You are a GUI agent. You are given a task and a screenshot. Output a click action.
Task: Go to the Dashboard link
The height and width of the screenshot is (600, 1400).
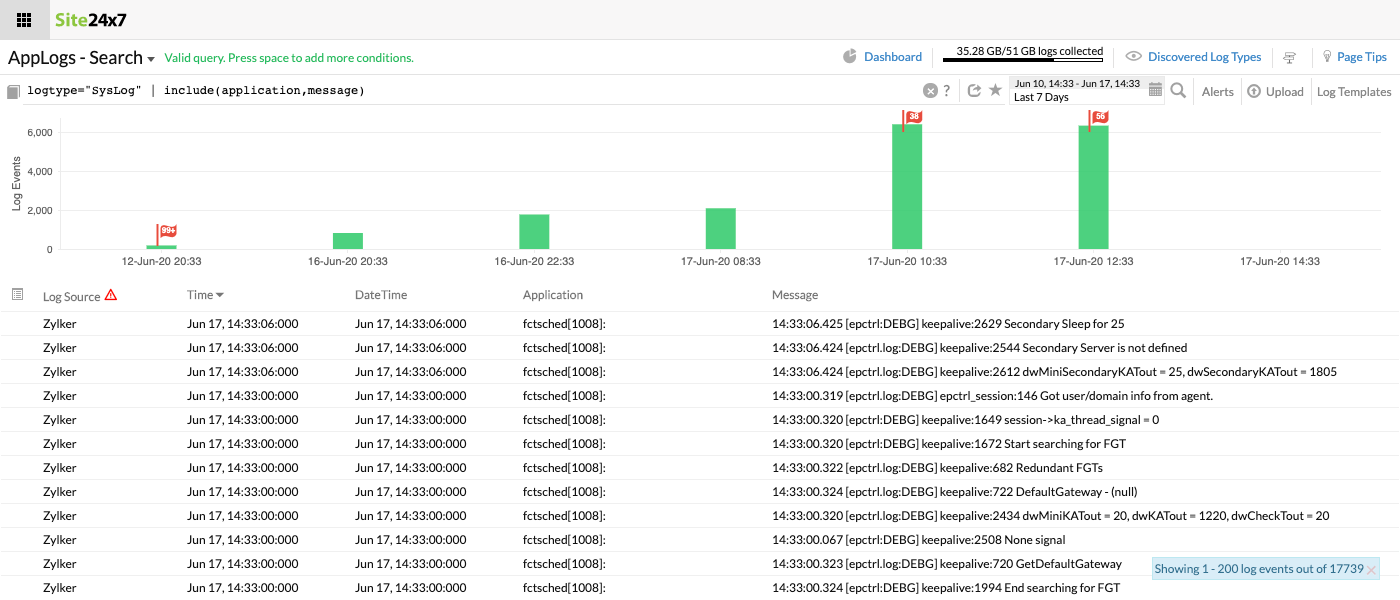pyautogui.click(x=892, y=57)
